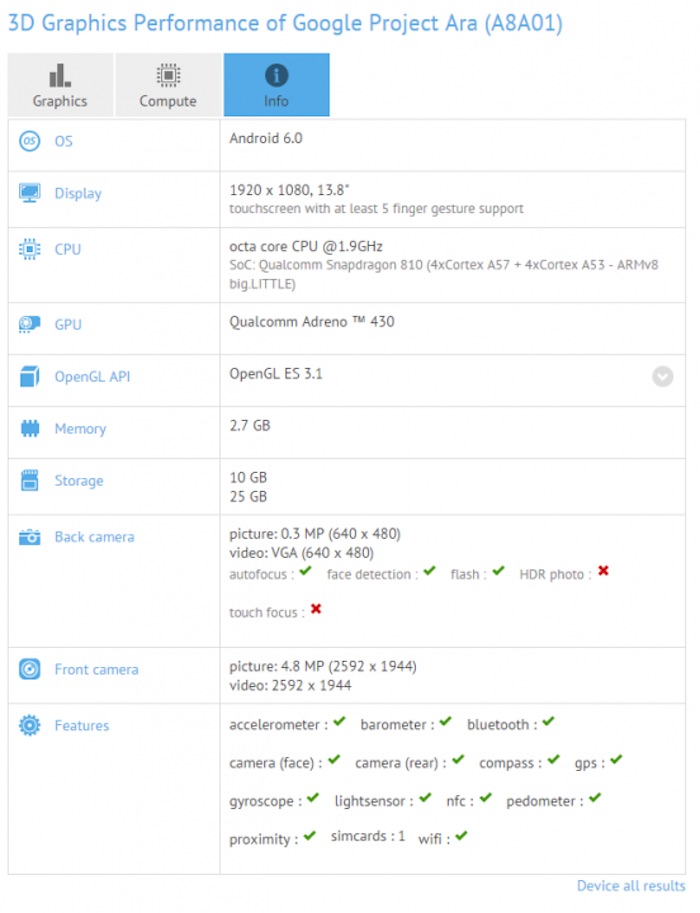Open the Device all results link
This screenshot has height=913, width=700.
(631, 886)
